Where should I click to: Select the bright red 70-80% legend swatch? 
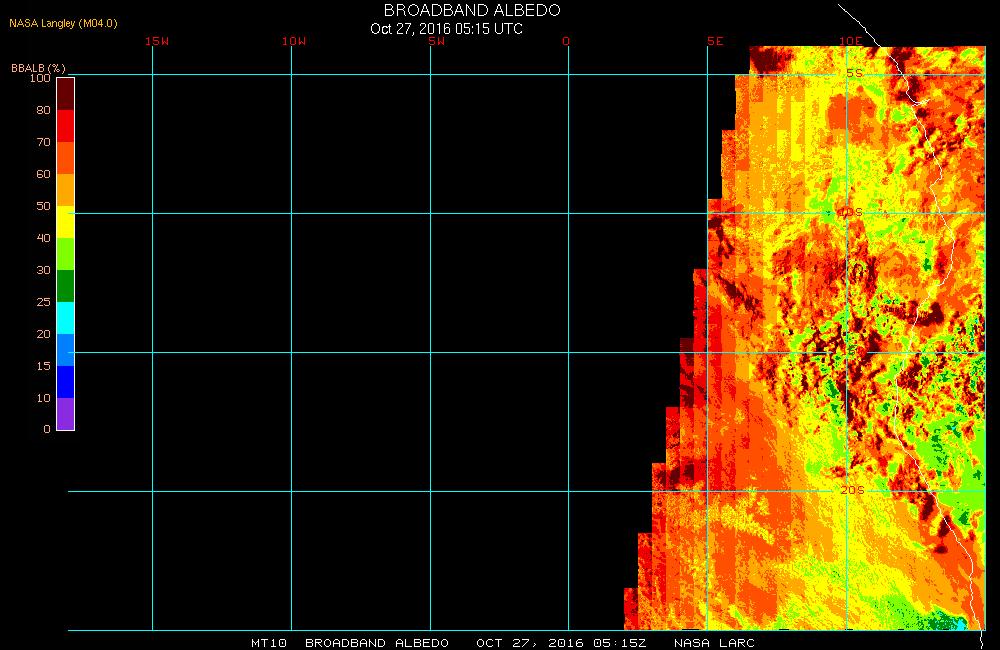(65, 126)
